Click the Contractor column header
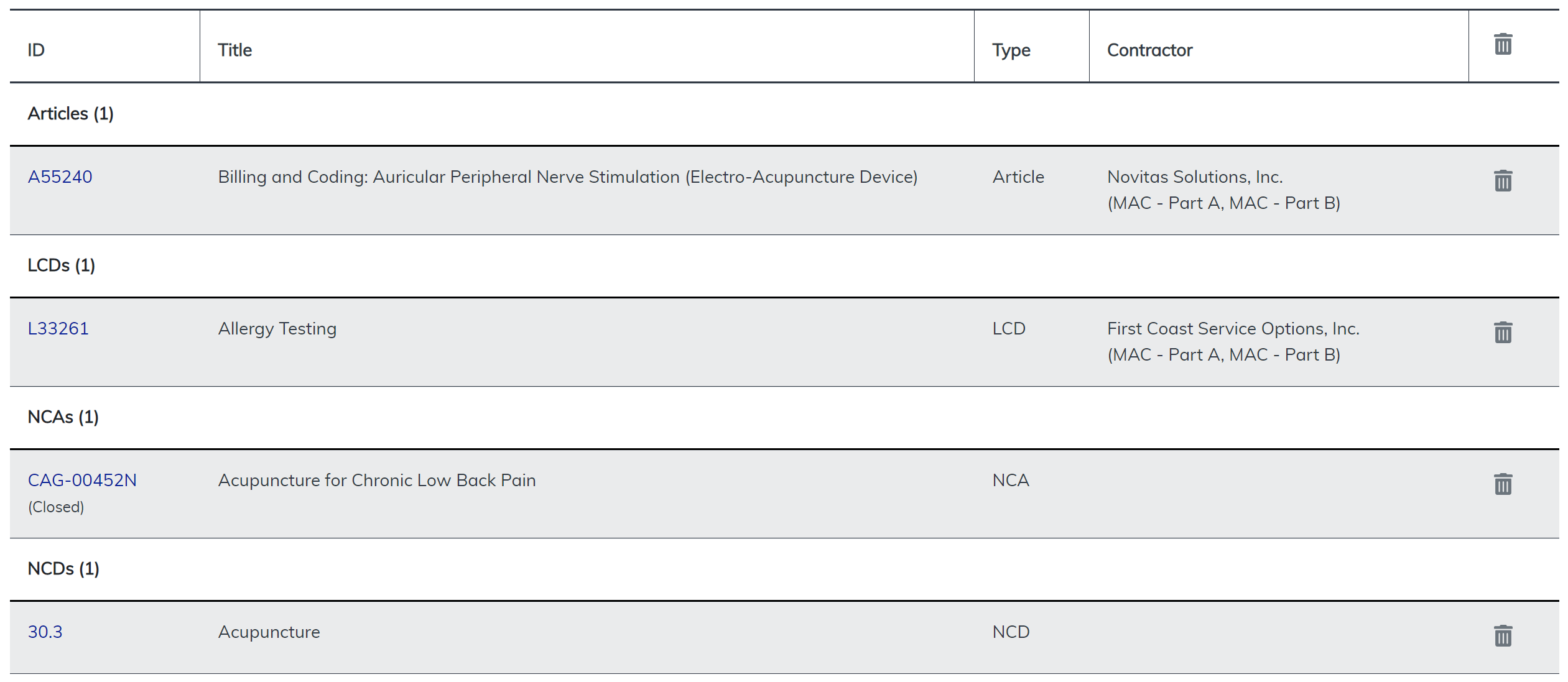 1149,50
